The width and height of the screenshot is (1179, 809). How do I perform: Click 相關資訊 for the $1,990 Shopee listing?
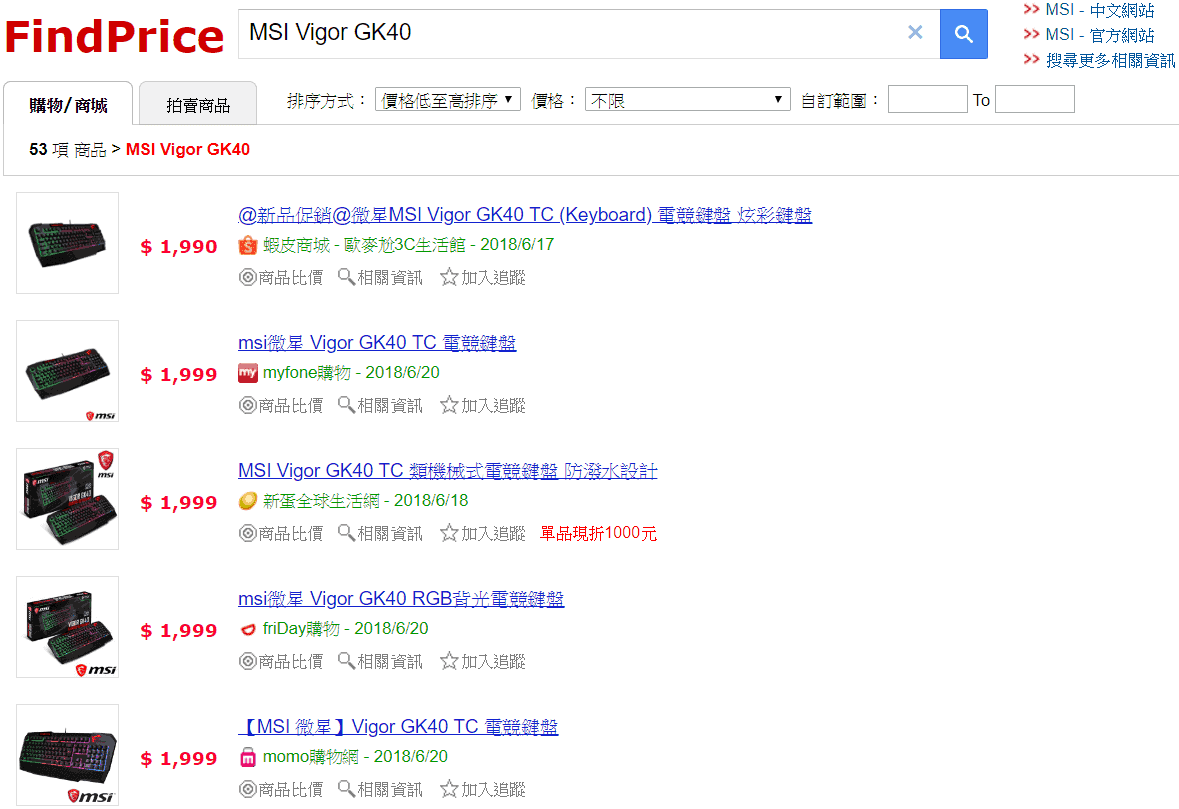(x=380, y=277)
